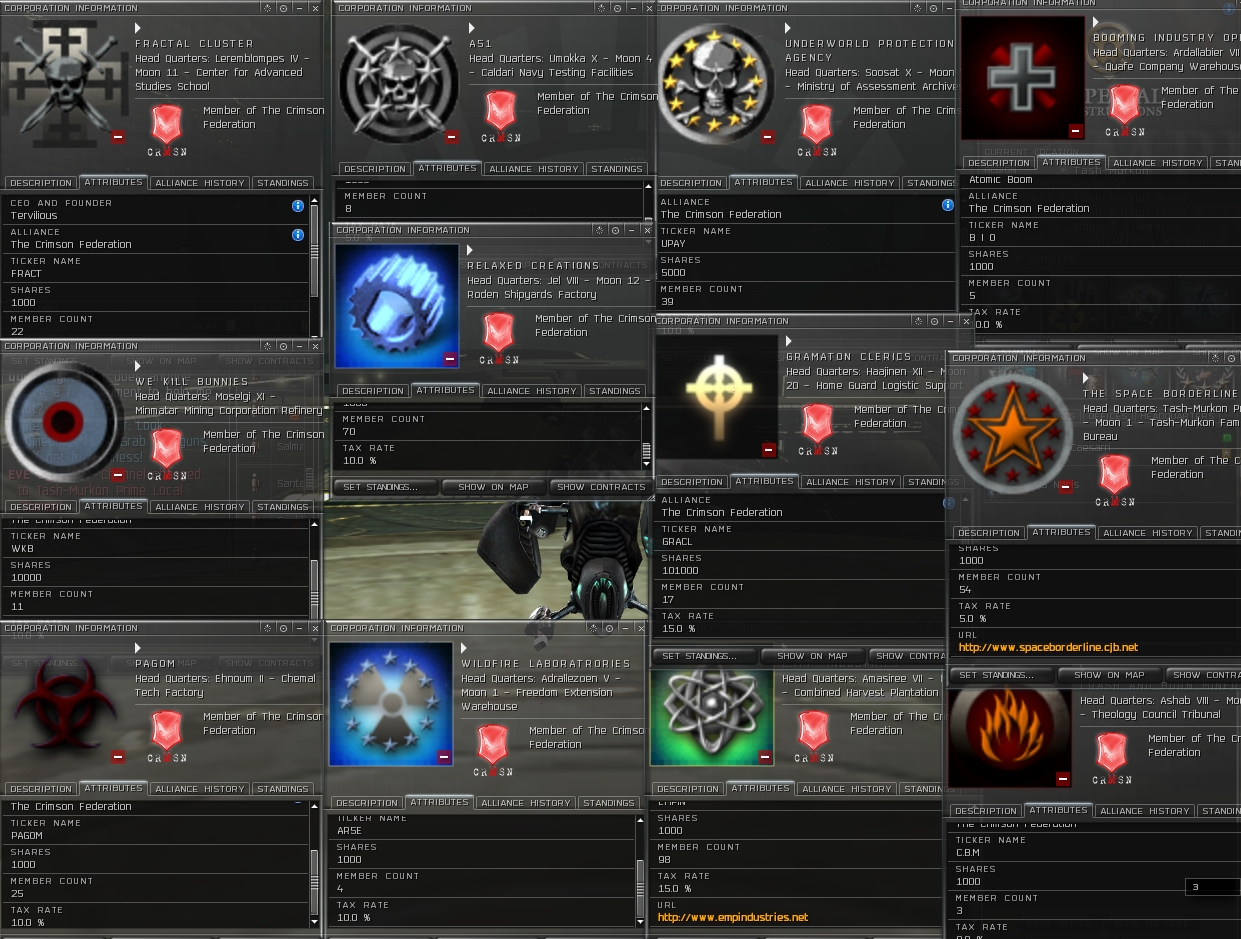Expand the triangle menu above Fractal Cluster name
1241x939 pixels.
coord(138,29)
